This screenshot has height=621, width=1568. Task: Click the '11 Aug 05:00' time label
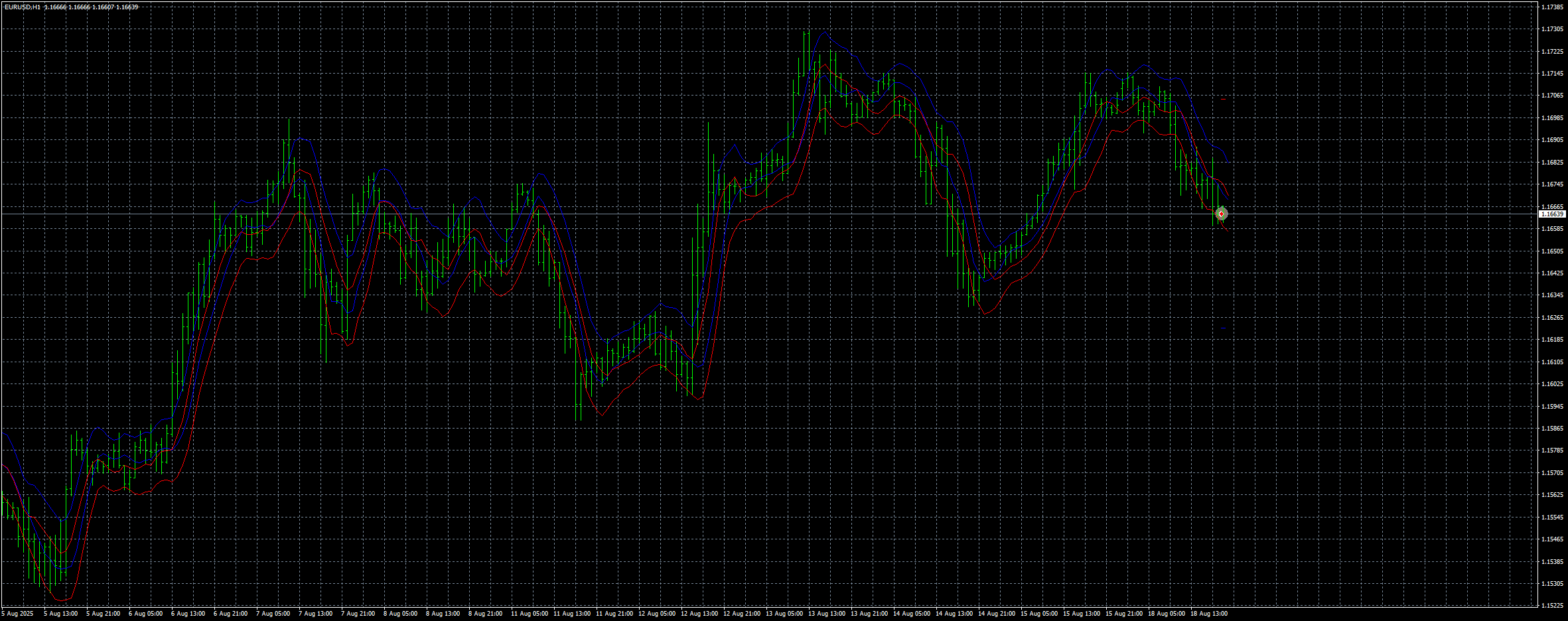coord(530,614)
